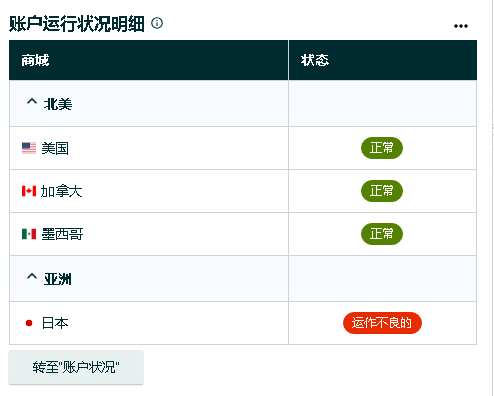Click the Canada flag icon

(29, 191)
